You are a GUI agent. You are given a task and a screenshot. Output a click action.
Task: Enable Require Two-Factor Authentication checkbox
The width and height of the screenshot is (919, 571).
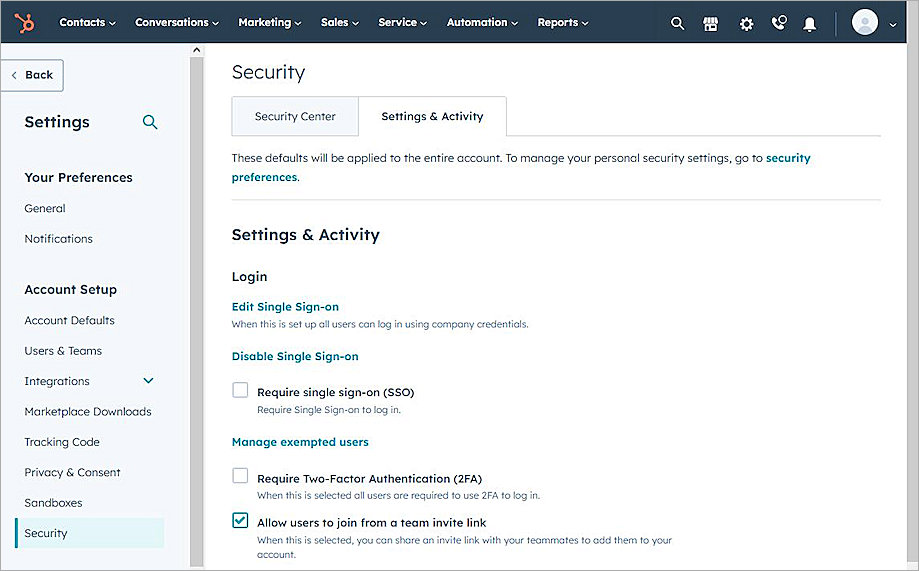click(240, 476)
